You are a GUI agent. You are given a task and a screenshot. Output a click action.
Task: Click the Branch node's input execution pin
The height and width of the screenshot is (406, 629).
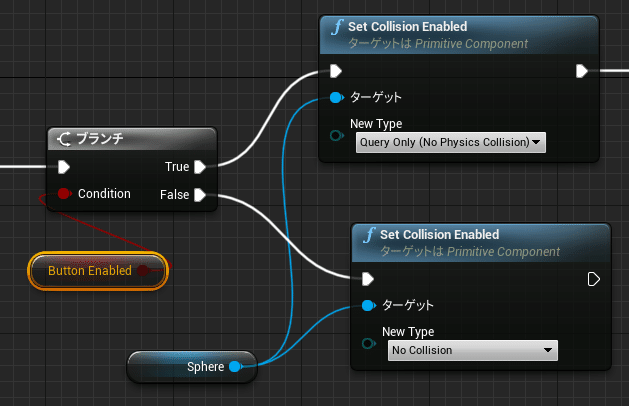coord(64,167)
